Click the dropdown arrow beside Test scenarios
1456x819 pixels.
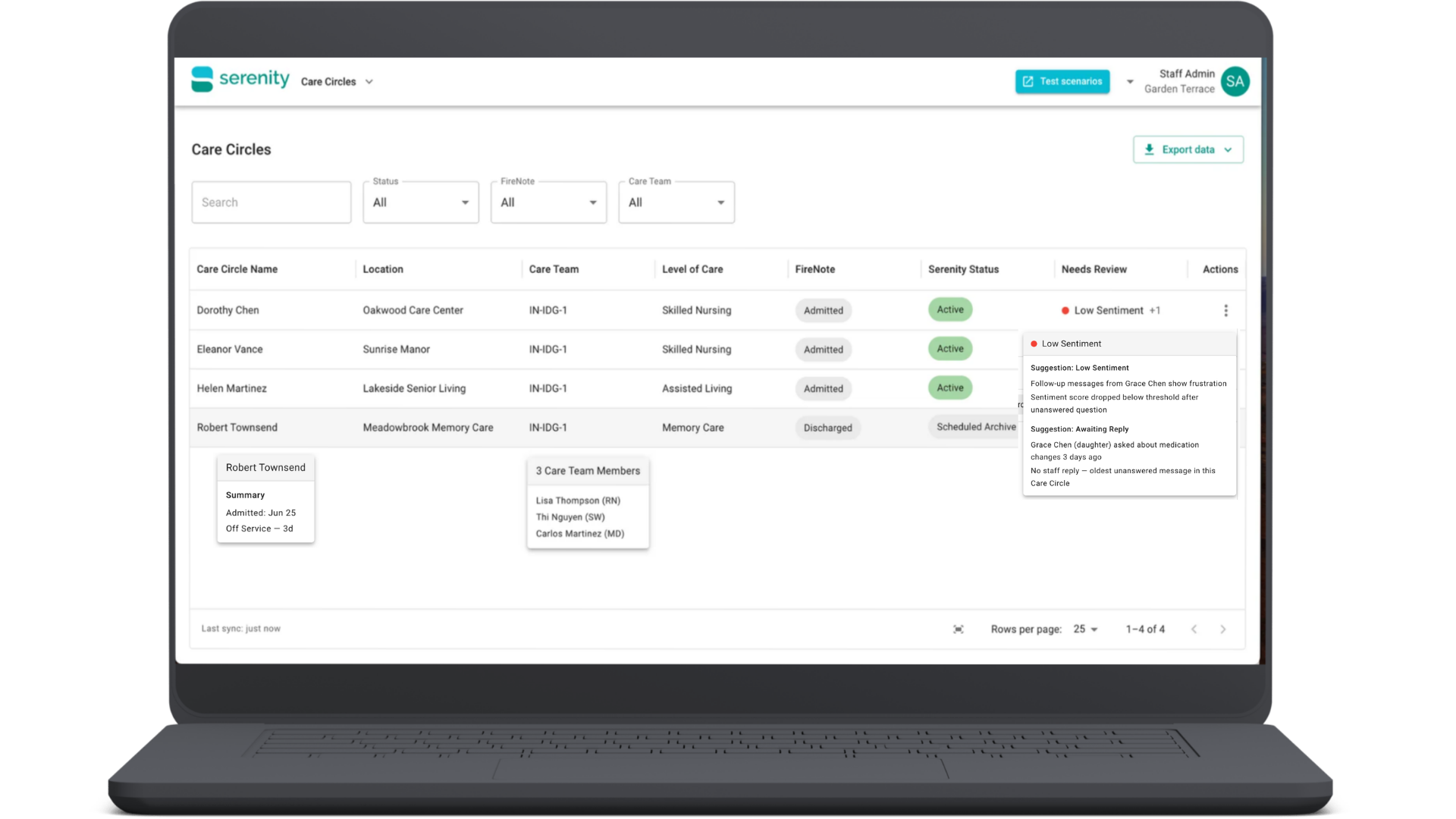(x=1130, y=82)
